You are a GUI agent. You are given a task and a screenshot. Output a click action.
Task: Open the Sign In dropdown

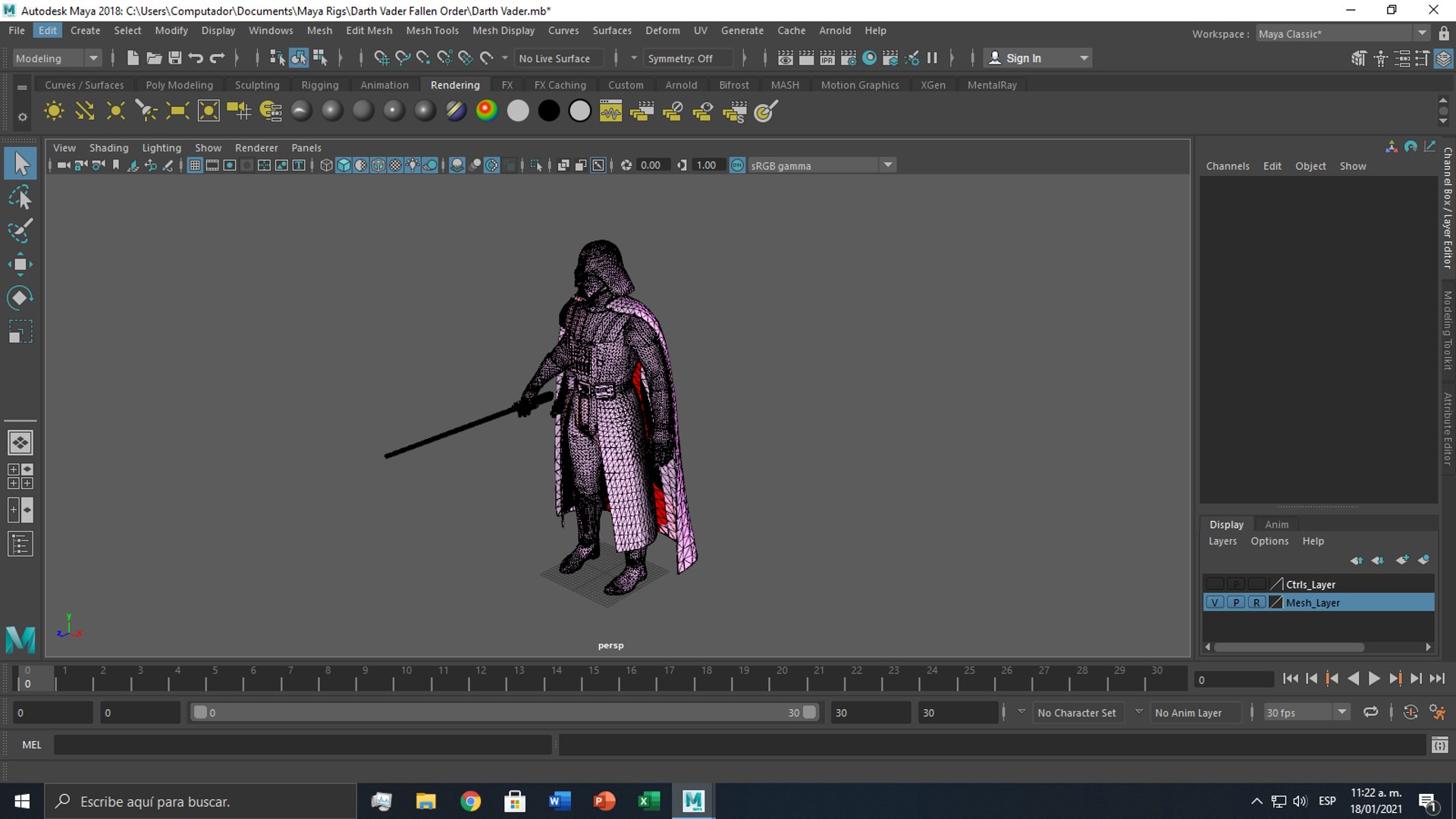coord(1038,58)
